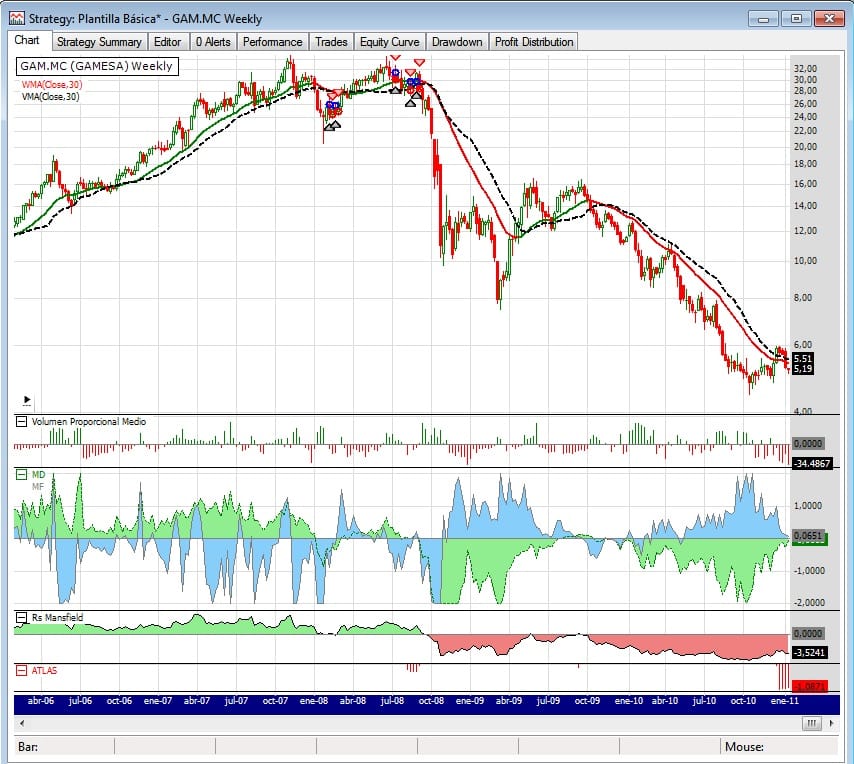Viewport: 854px width, 764px height.
Task: Collapse the Rs Mansfield pane
Action: pyautogui.click(x=22, y=619)
